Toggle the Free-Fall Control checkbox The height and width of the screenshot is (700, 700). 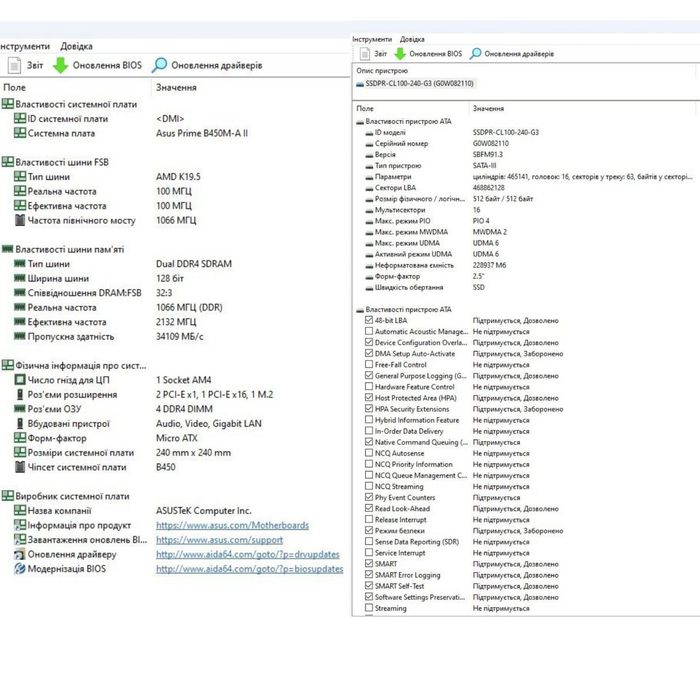coord(369,364)
